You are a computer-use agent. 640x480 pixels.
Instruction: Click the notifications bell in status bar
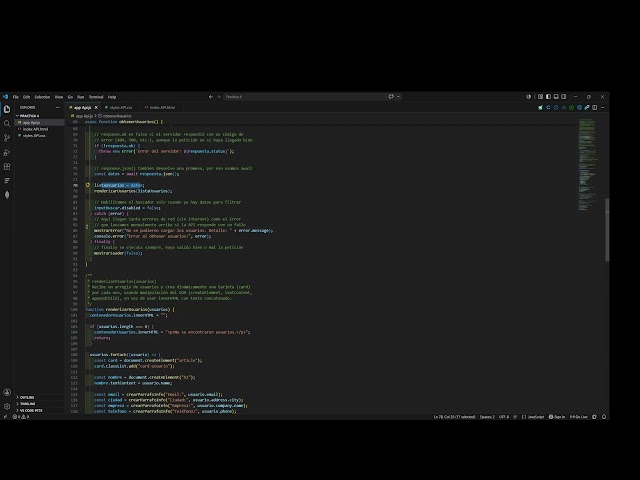coord(604,417)
